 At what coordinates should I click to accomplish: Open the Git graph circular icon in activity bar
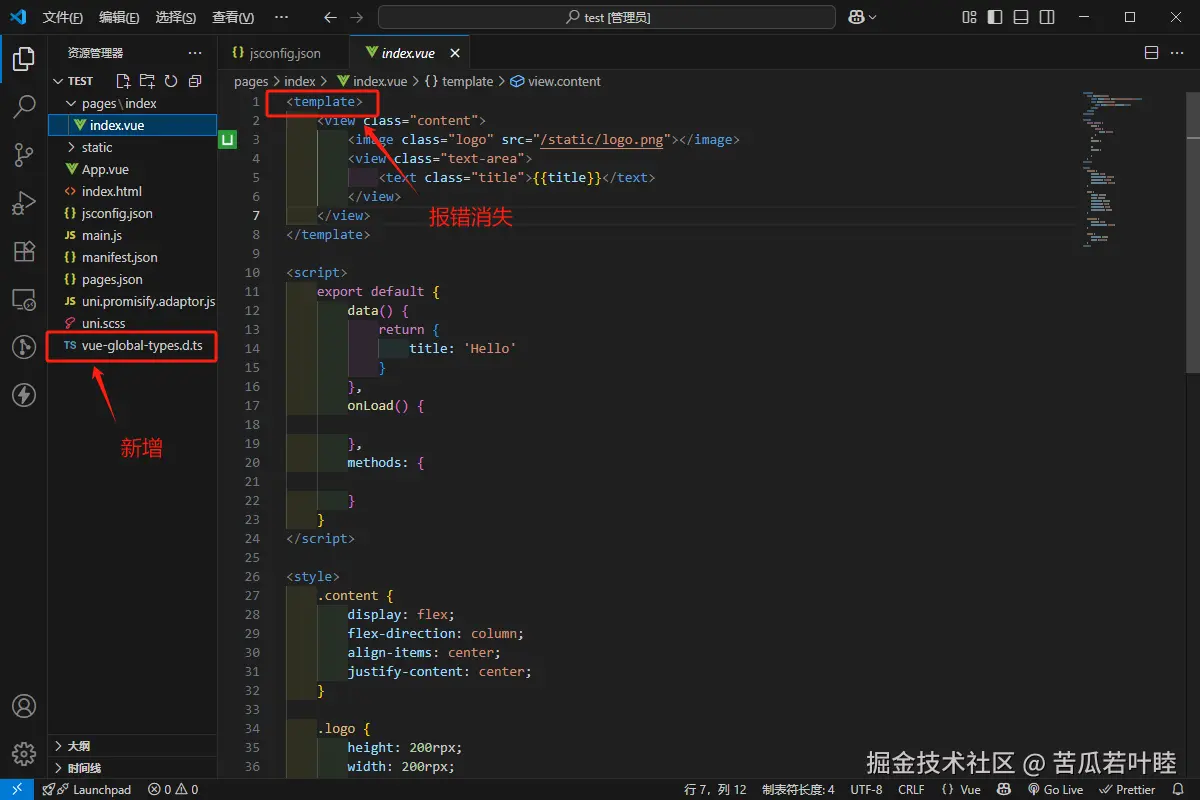tap(24, 347)
